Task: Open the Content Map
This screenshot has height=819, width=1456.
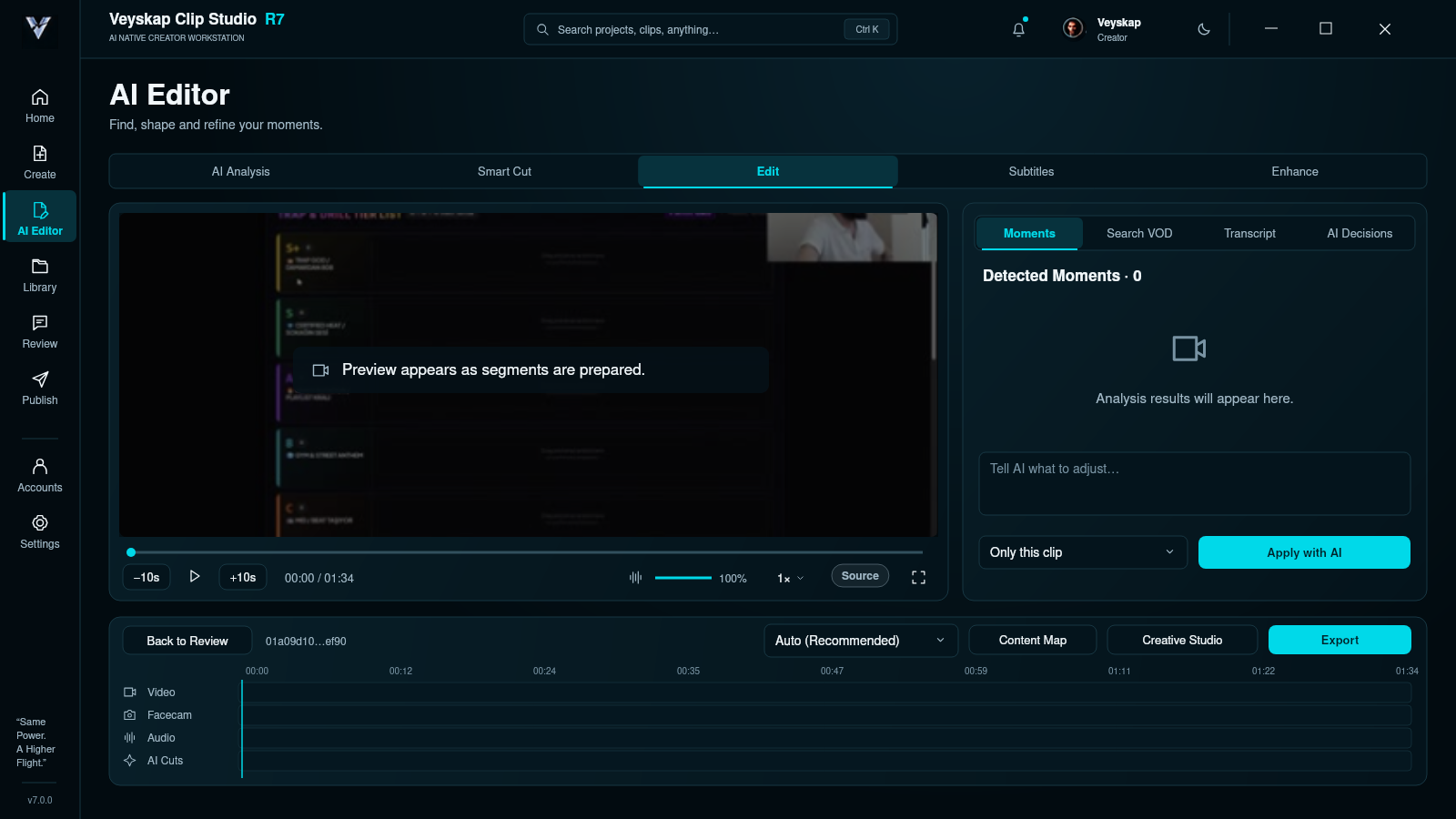Action: 1033,640
